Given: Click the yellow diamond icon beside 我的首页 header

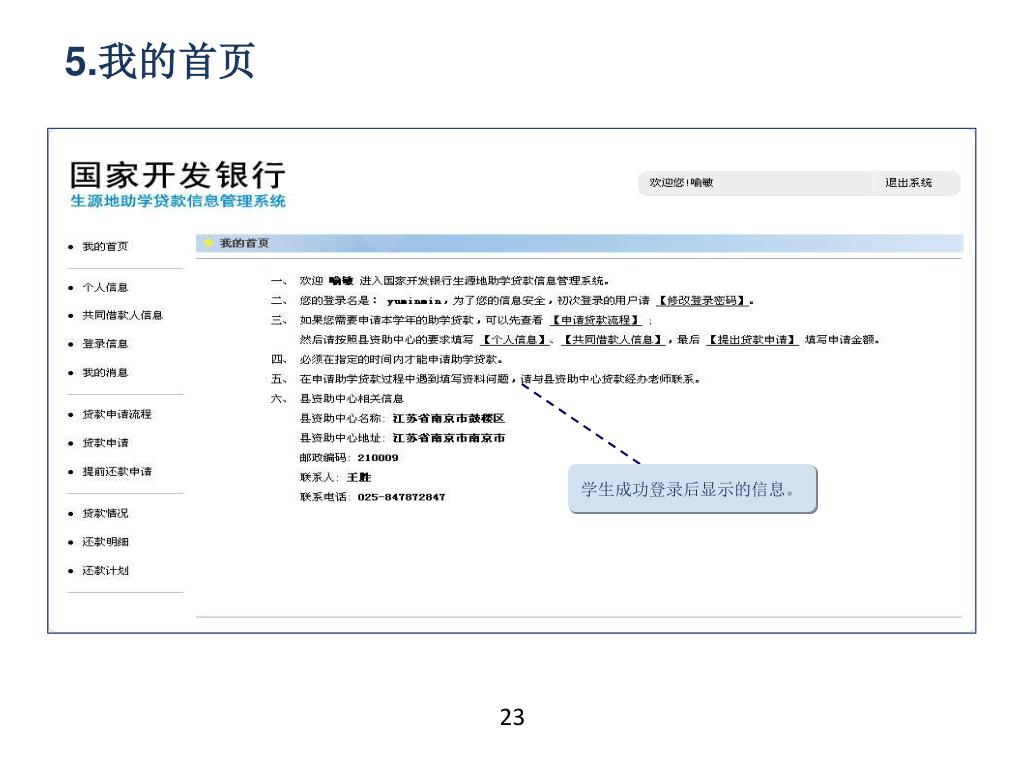Looking at the screenshot, I should click(x=208, y=243).
